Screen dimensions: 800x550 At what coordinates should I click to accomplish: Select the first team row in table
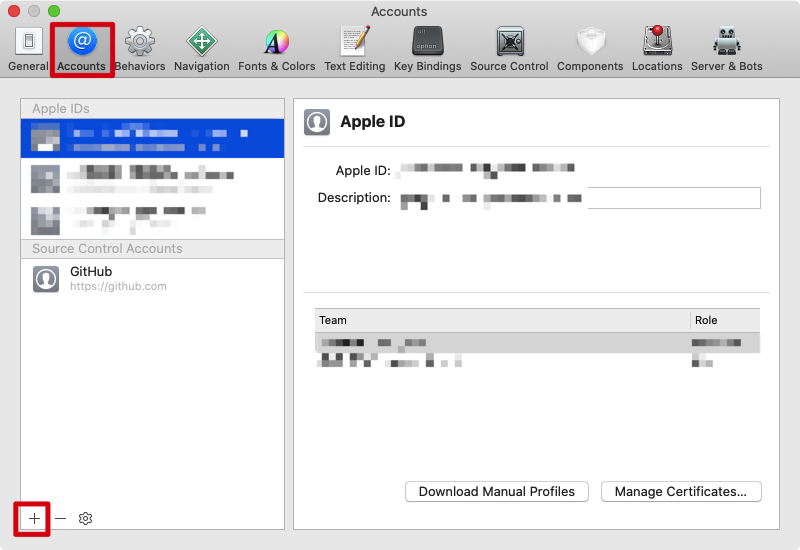tap(538, 343)
